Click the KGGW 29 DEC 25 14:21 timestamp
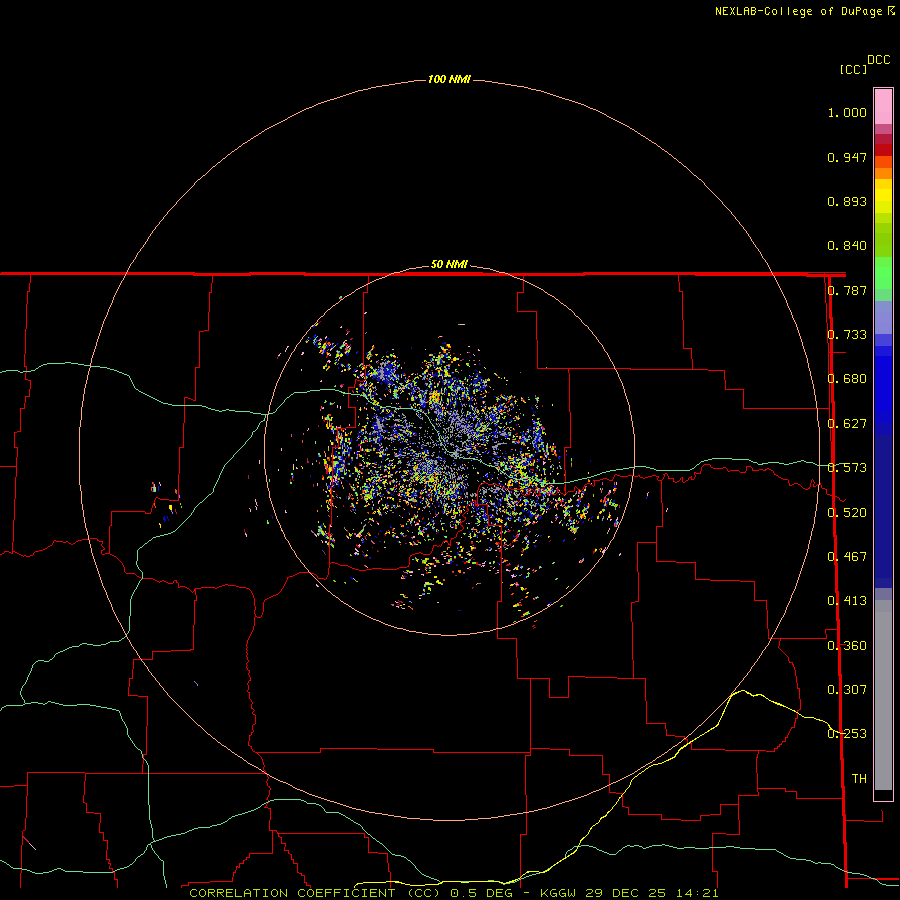 click(629, 893)
